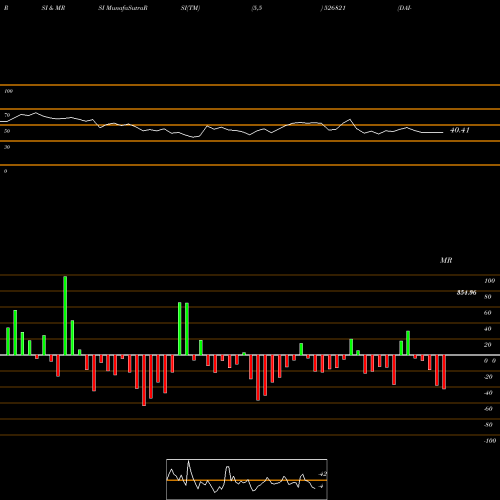Click the RSI value 40.41 label
Image resolution: width=500 pixels, height=500 pixels.
coord(460,130)
